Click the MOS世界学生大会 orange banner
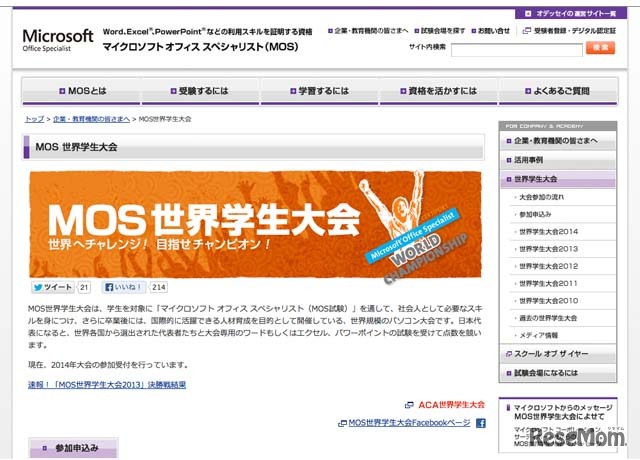 click(255, 224)
